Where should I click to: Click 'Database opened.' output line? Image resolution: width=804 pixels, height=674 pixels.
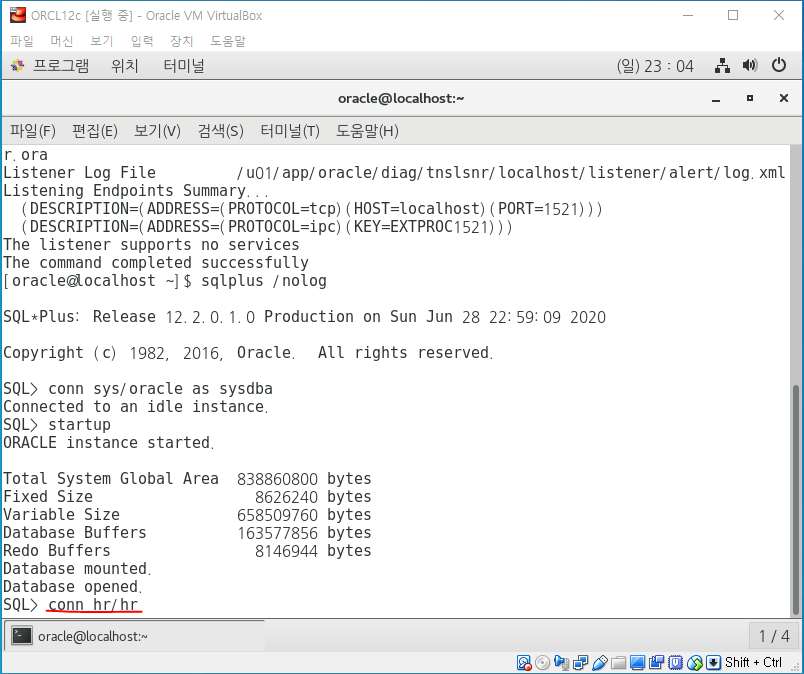tap(73, 586)
